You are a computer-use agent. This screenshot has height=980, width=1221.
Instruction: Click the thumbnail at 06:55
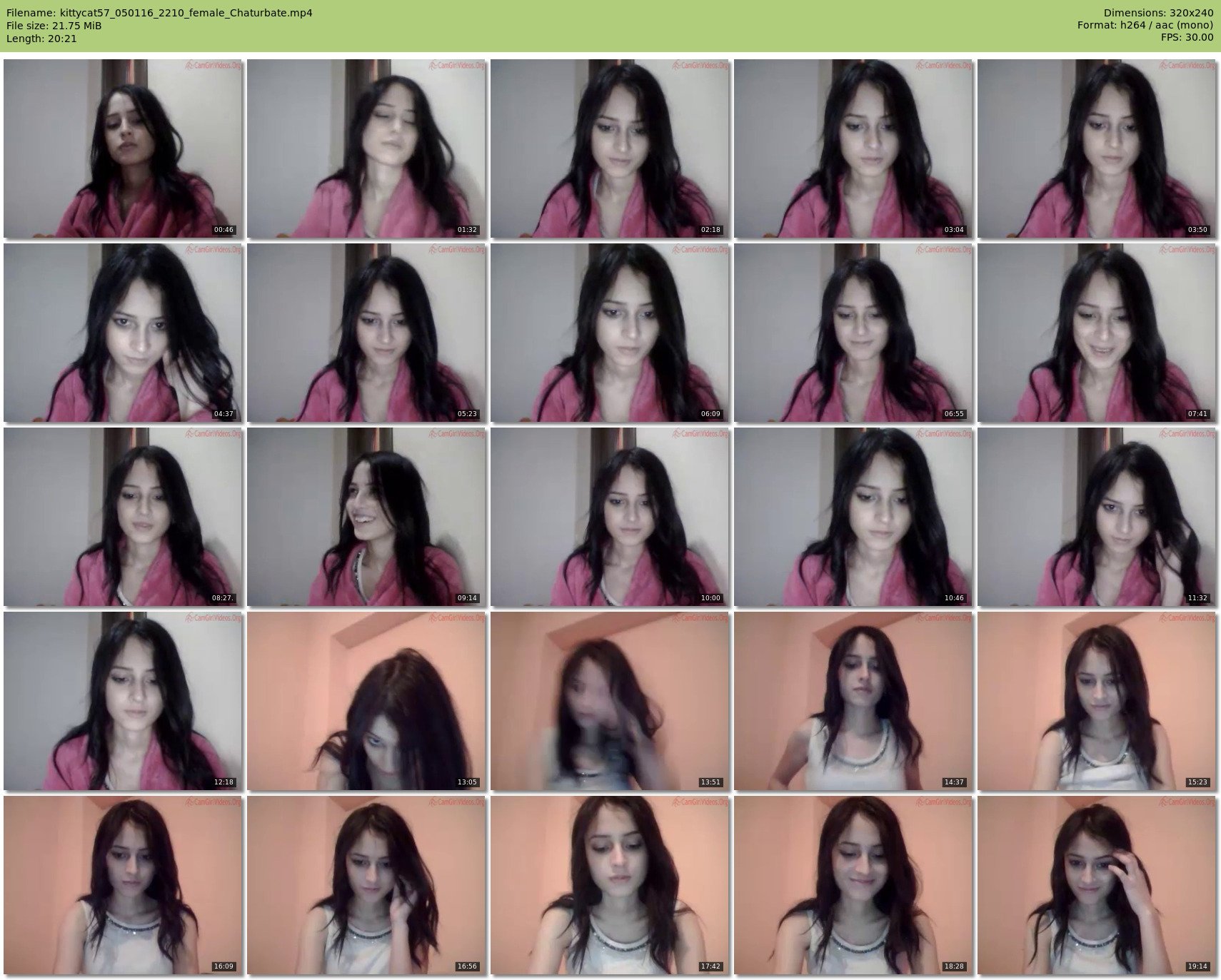pyautogui.click(x=853, y=333)
